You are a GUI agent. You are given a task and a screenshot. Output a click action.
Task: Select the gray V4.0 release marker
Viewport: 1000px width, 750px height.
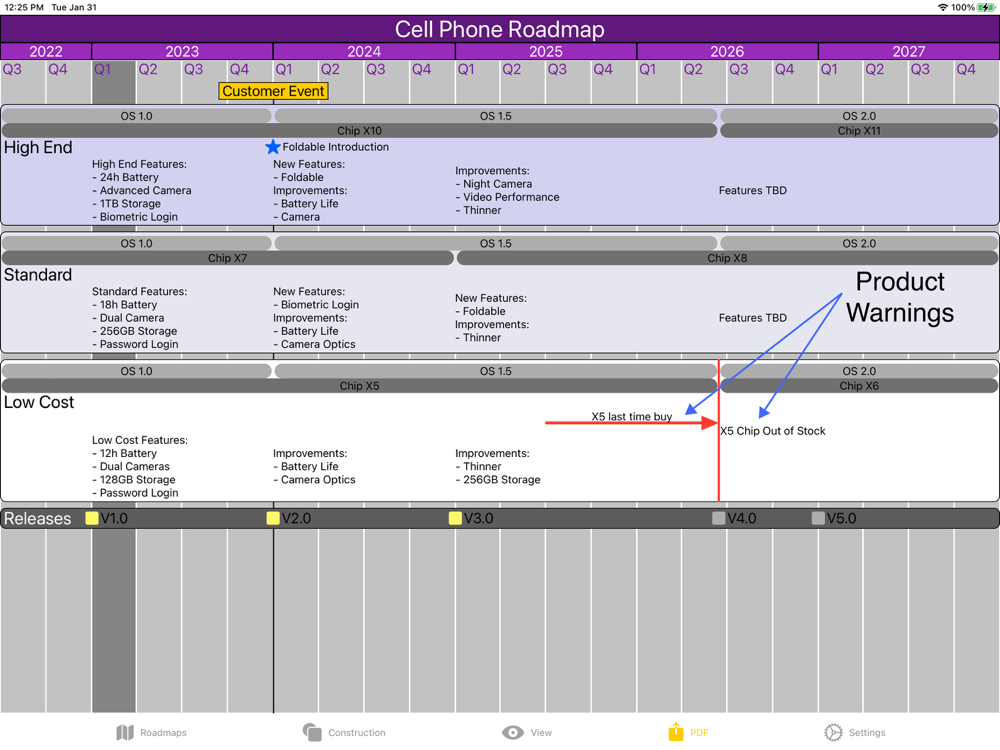coord(719,518)
